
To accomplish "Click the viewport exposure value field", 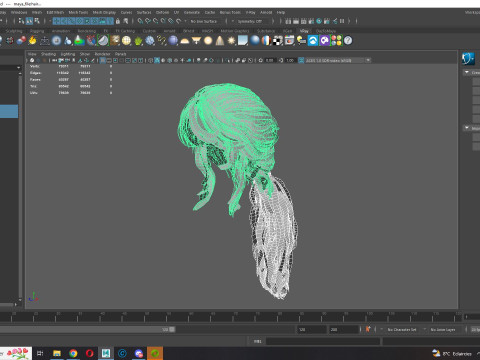I will [x=270, y=60].
